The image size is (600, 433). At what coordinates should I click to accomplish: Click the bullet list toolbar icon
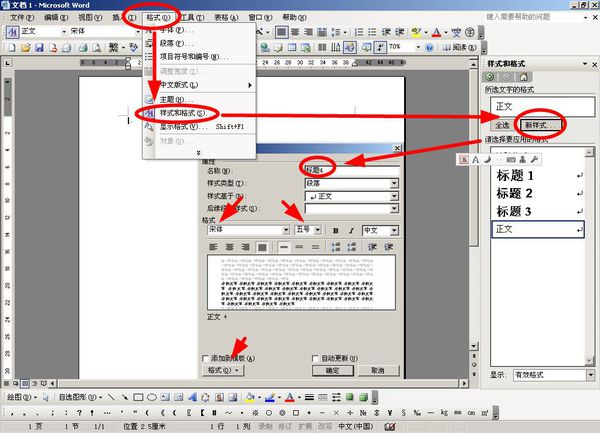coord(372,32)
